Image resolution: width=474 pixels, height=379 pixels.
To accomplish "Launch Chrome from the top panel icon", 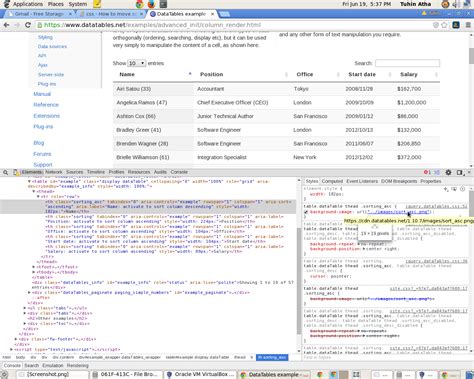I will coord(140,4).
